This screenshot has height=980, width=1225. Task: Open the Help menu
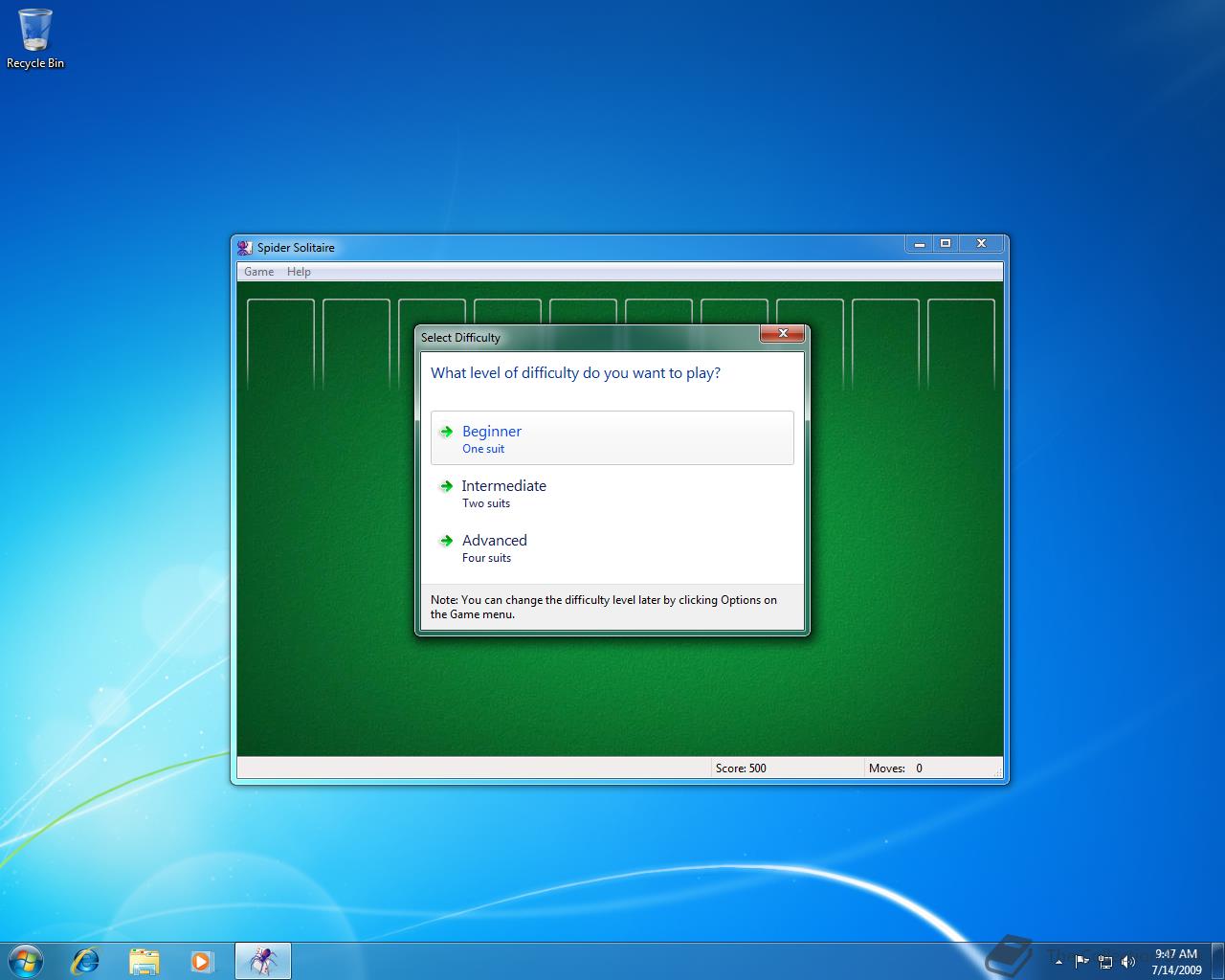(x=299, y=272)
